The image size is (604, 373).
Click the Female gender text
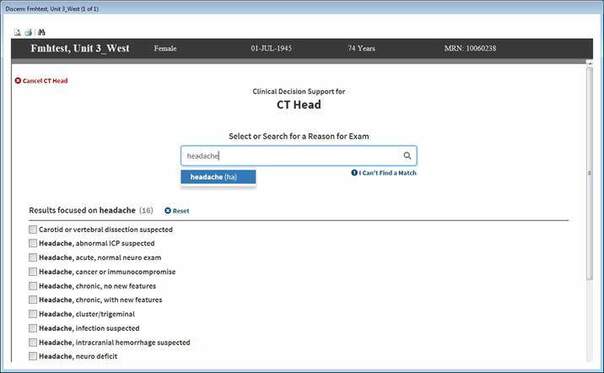pos(165,48)
